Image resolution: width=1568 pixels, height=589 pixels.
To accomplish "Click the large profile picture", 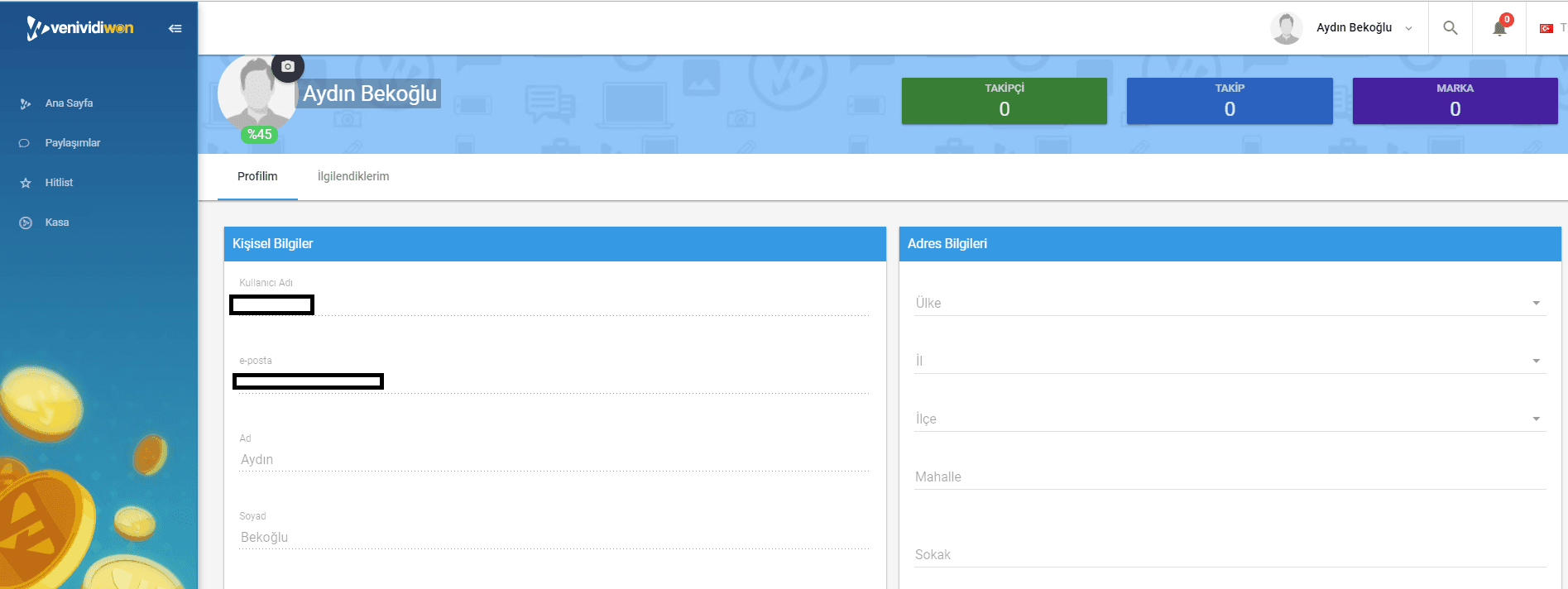I will coord(257,95).
